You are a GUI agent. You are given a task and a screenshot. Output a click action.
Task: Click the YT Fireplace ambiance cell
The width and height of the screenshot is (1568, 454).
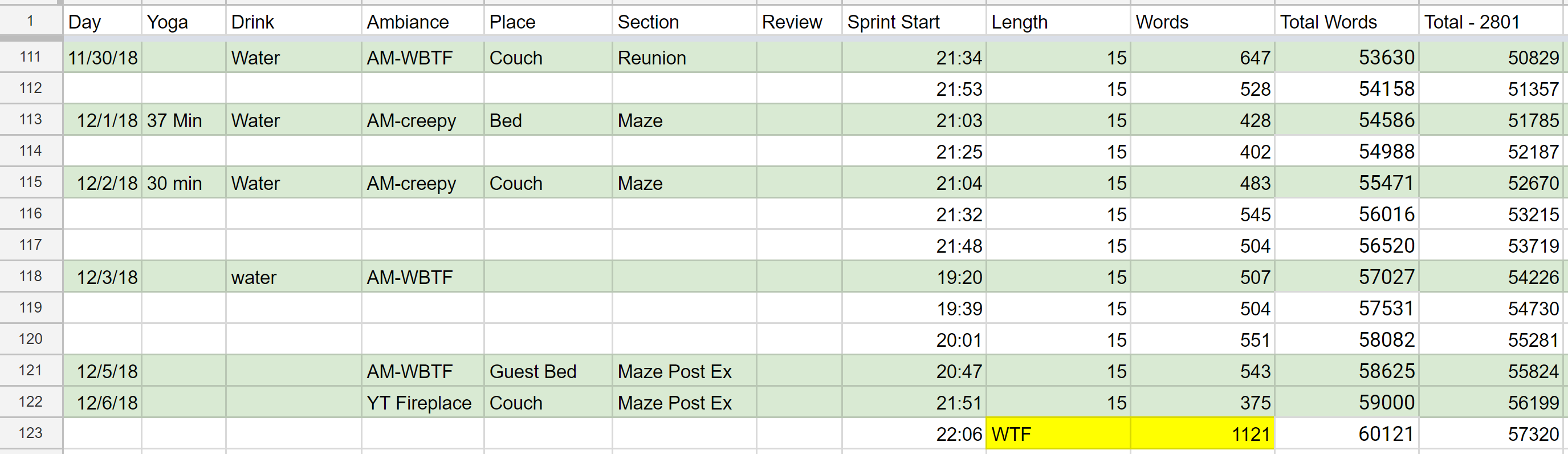(x=422, y=402)
